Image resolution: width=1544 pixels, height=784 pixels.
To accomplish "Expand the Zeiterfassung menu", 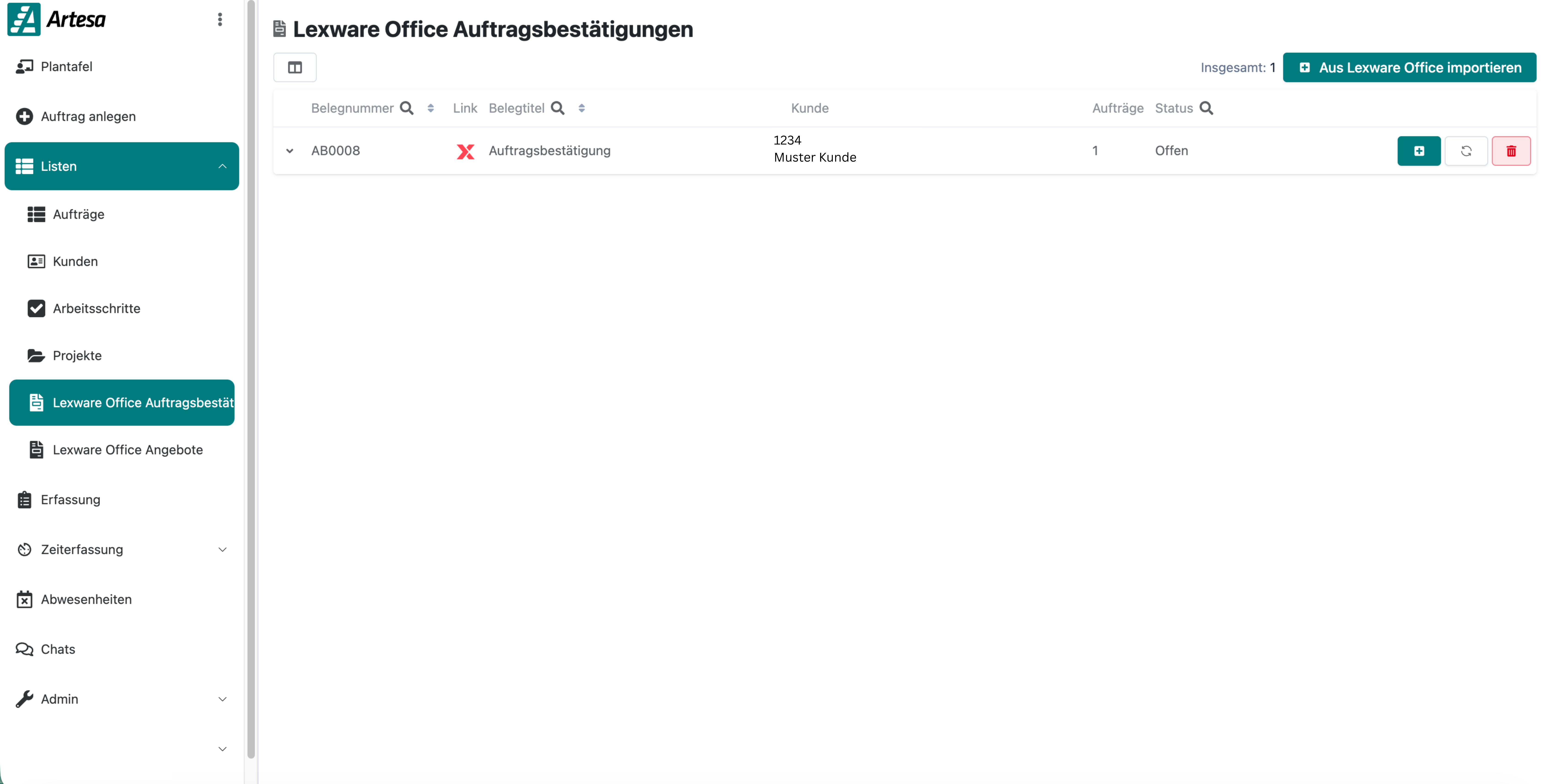I will [222, 550].
